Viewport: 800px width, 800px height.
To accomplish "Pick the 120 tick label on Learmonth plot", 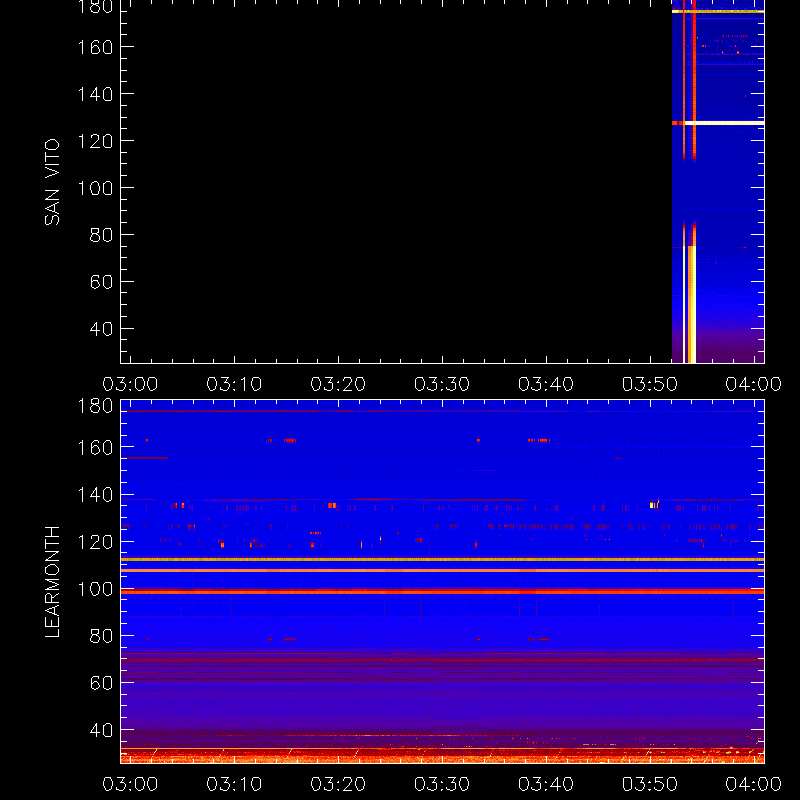I will coord(95,542).
